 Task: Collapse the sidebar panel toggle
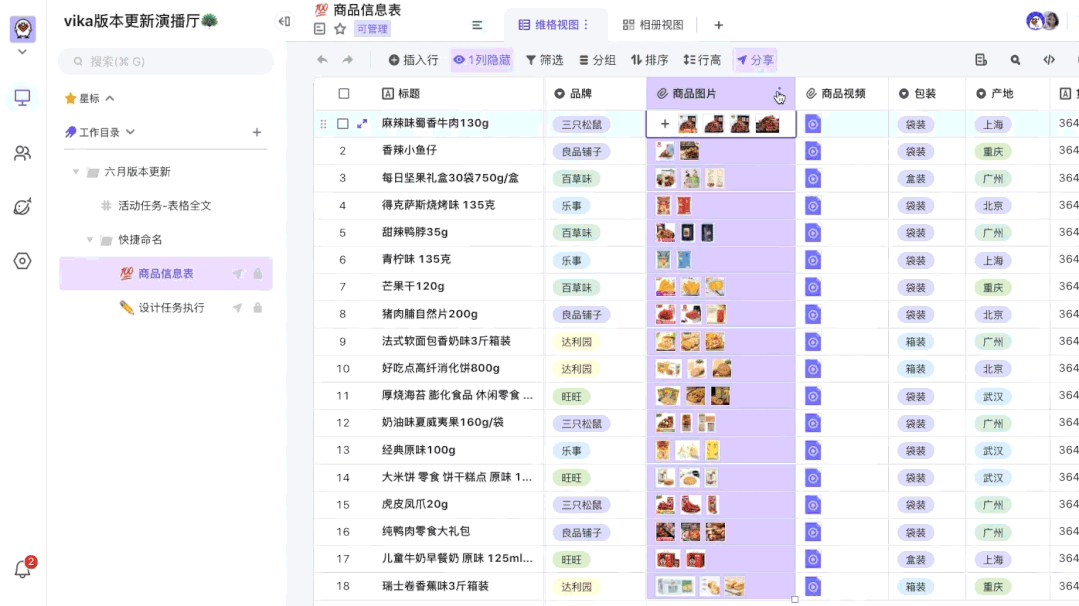(284, 21)
